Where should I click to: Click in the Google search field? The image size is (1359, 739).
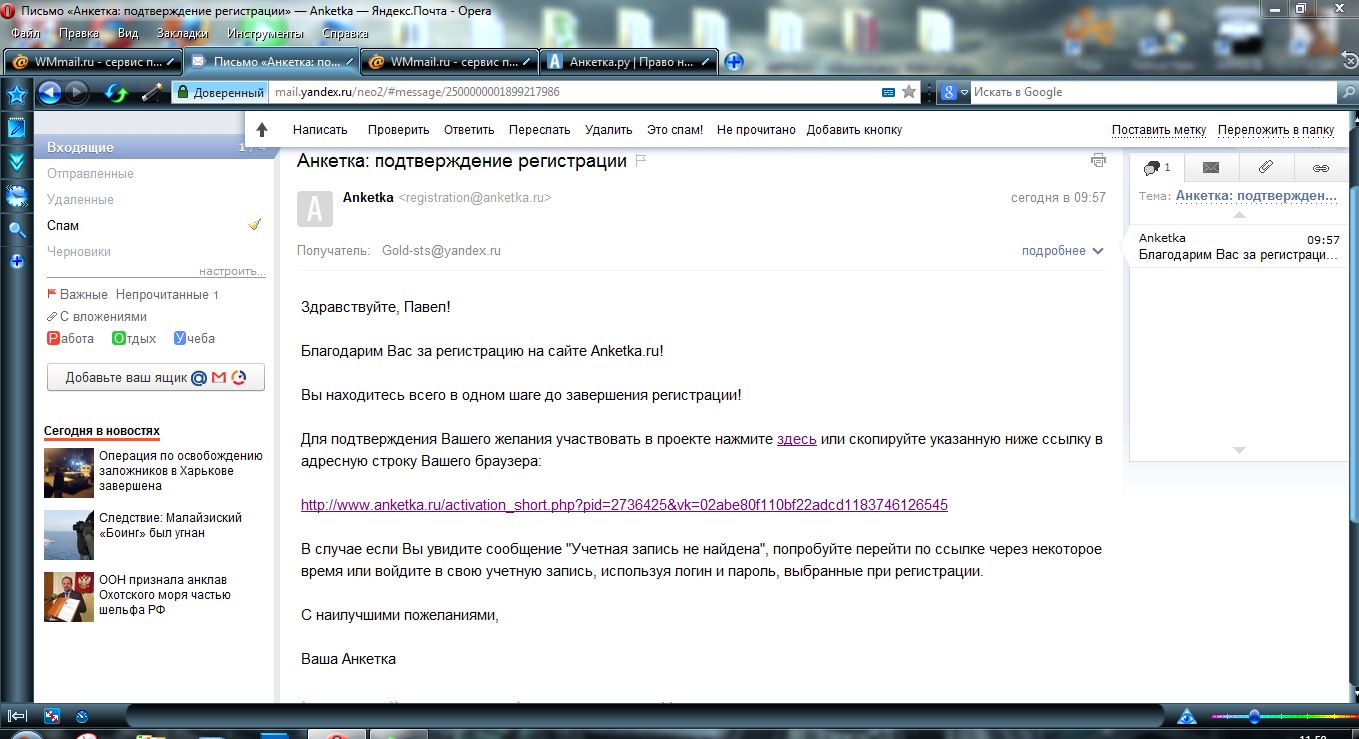[x=1155, y=92]
